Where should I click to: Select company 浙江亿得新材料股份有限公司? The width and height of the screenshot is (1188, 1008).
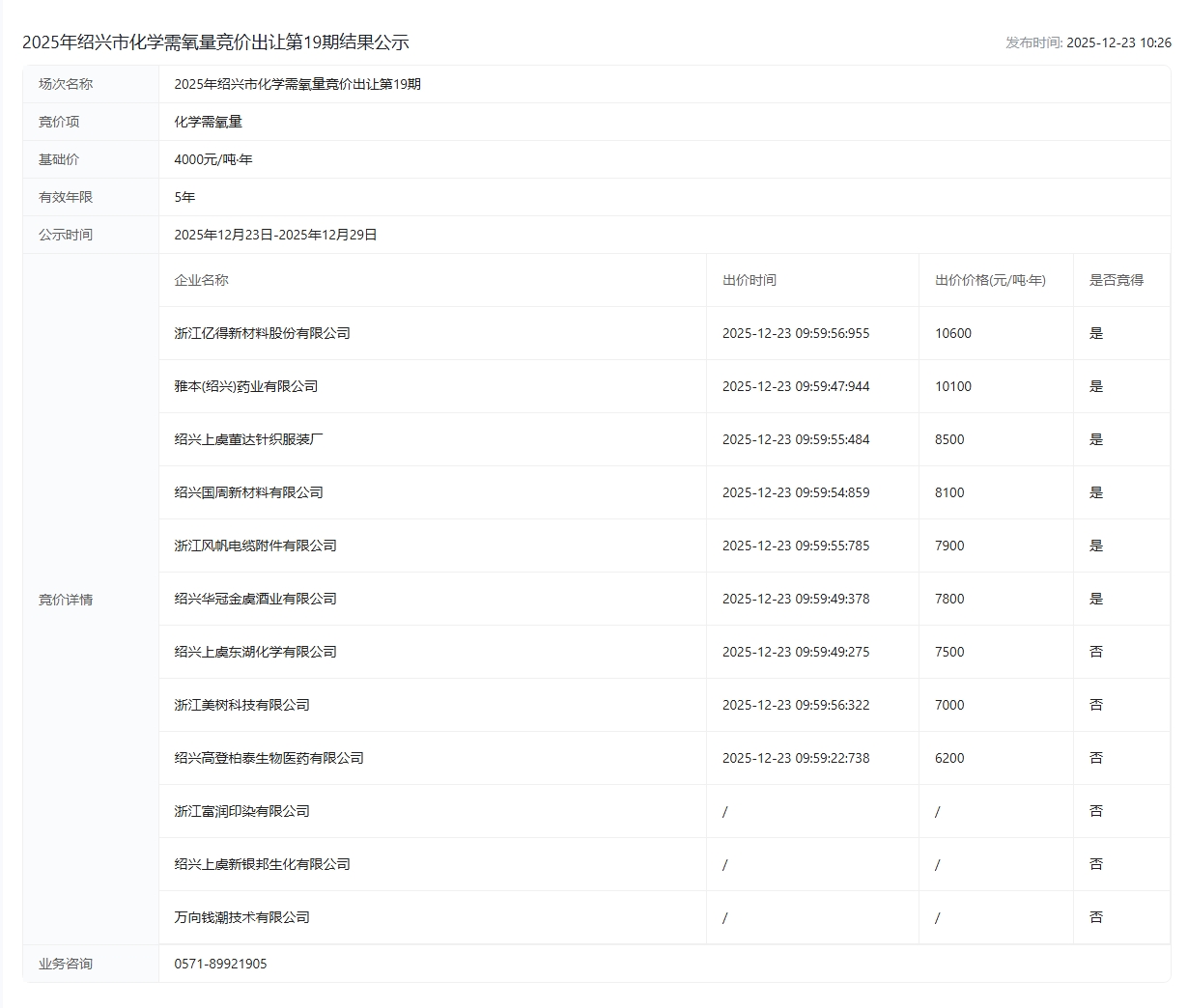tap(262, 333)
